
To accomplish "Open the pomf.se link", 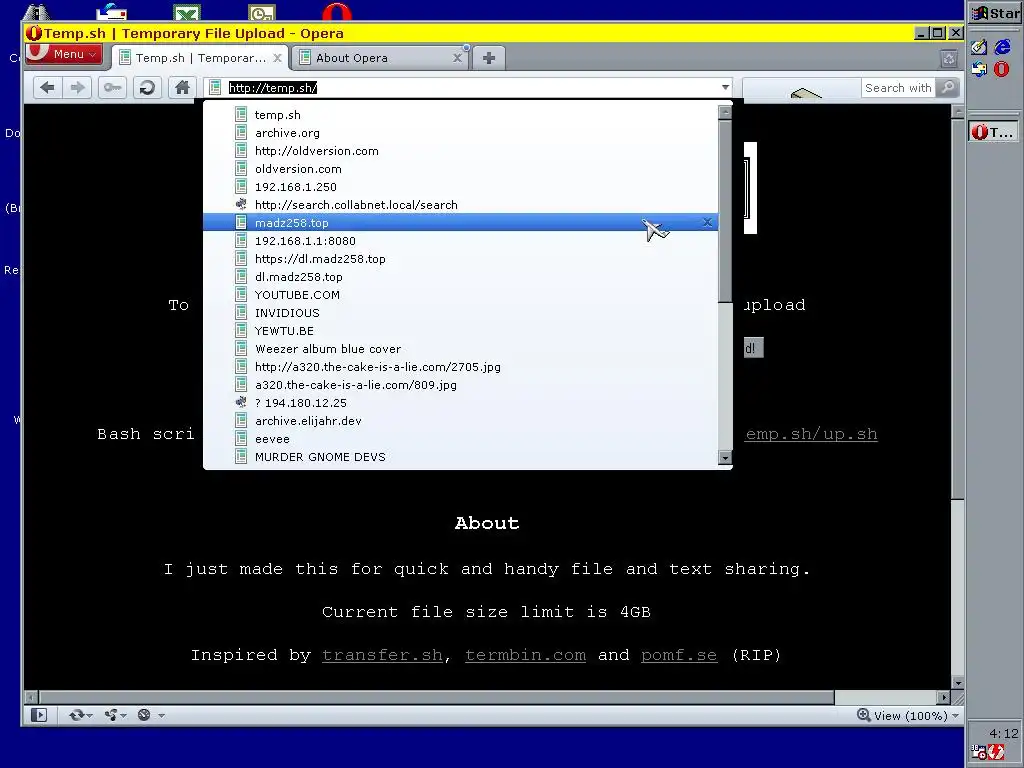I will (x=679, y=655).
